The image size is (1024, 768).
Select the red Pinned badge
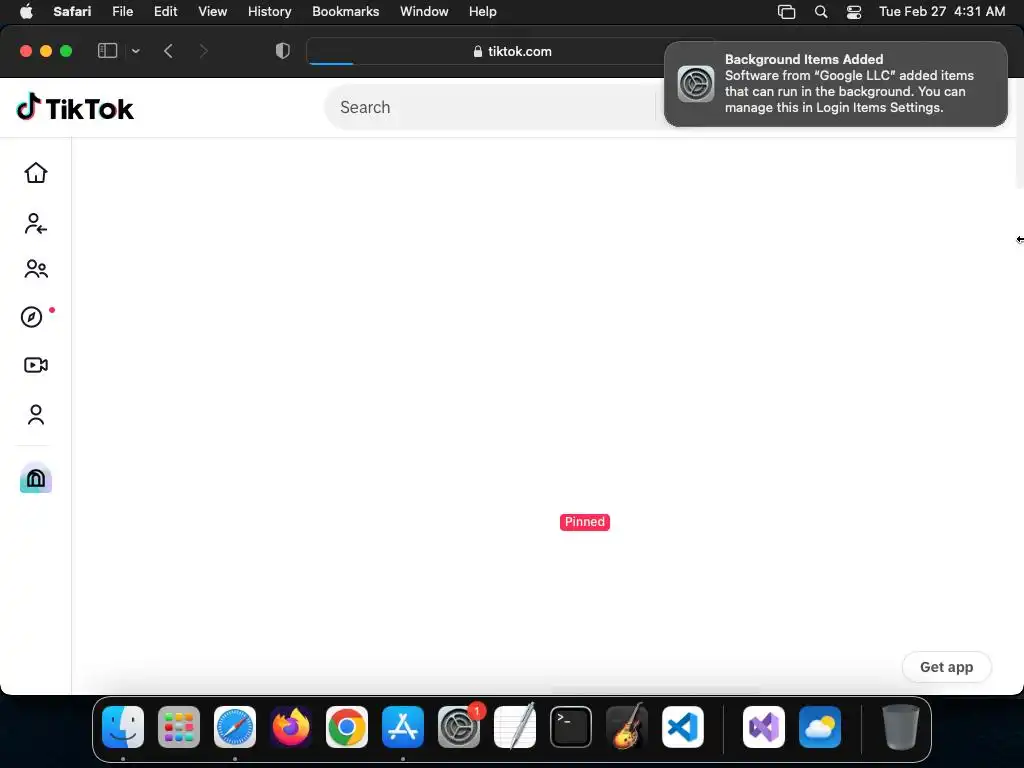click(584, 522)
